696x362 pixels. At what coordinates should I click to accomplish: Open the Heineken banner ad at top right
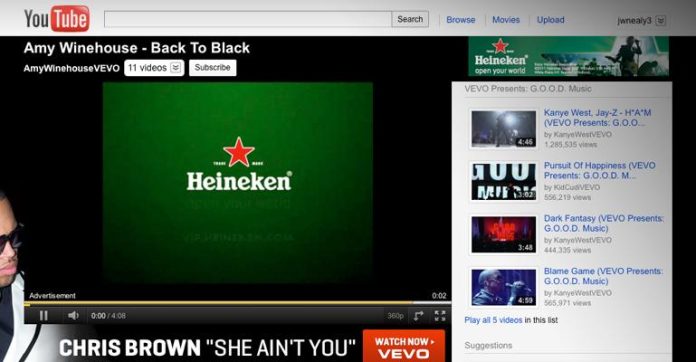[x=569, y=57]
